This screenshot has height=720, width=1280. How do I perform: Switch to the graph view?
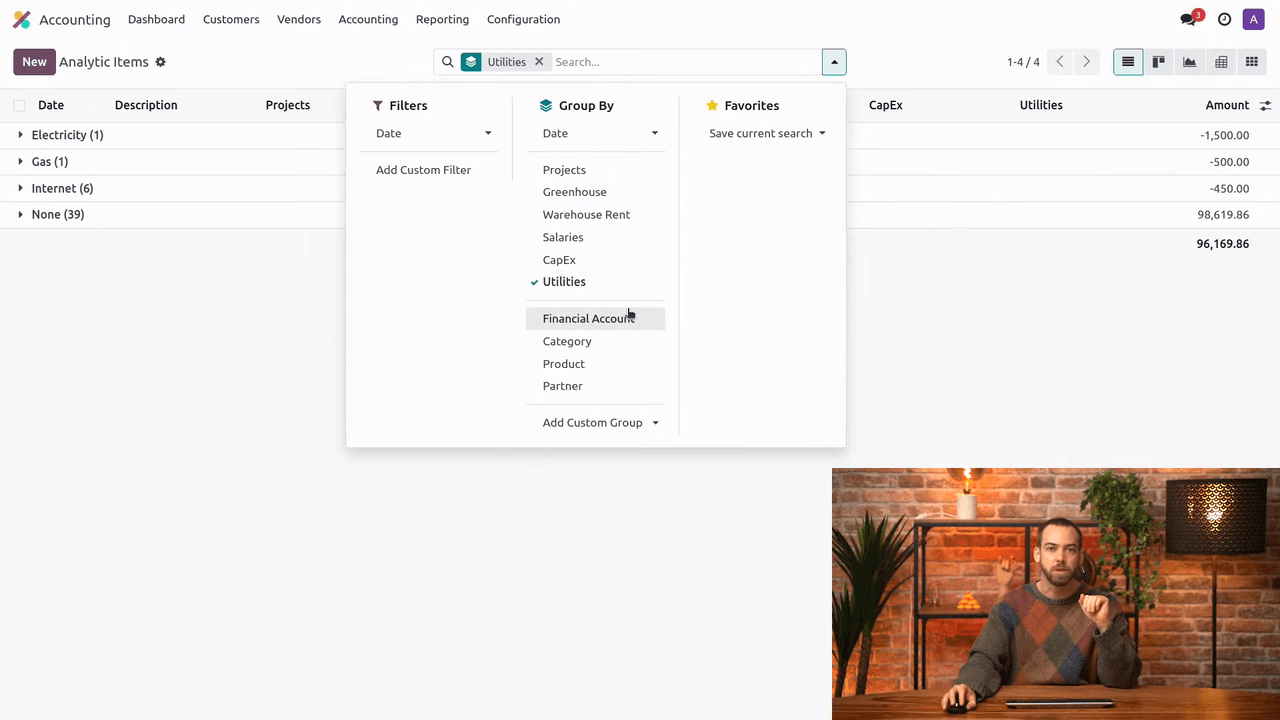1190,62
